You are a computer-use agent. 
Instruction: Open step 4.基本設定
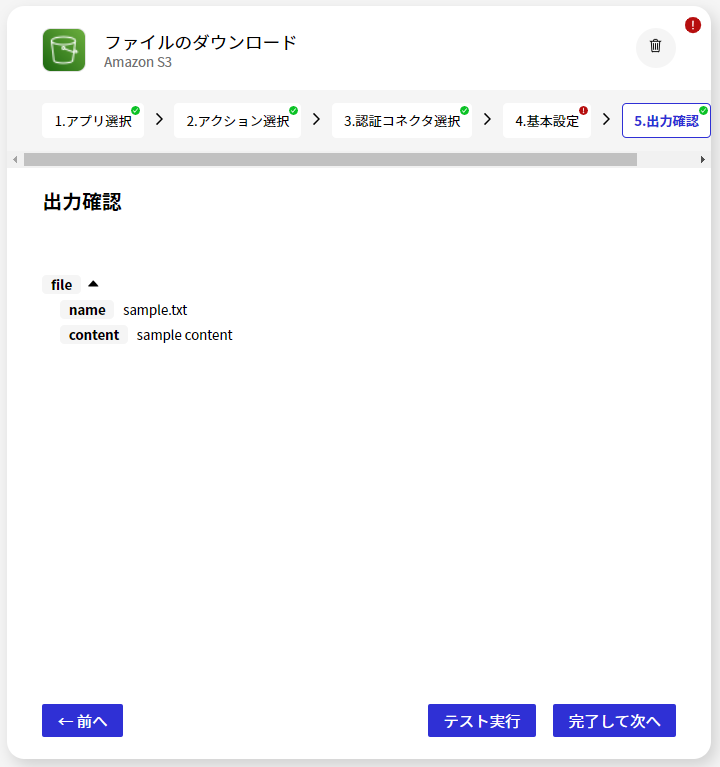click(x=547, y=120)
